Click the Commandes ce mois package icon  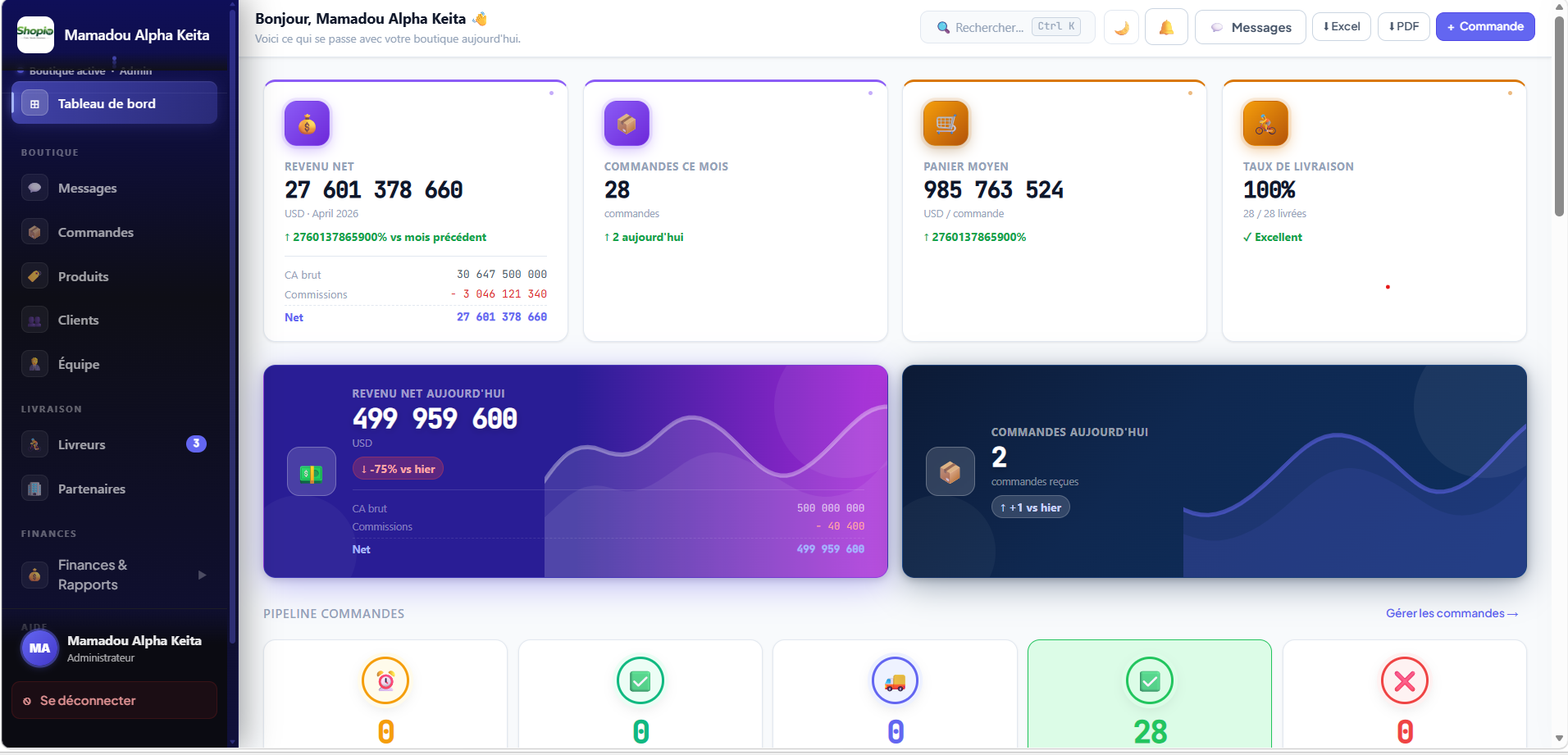[x=627, y=123]
